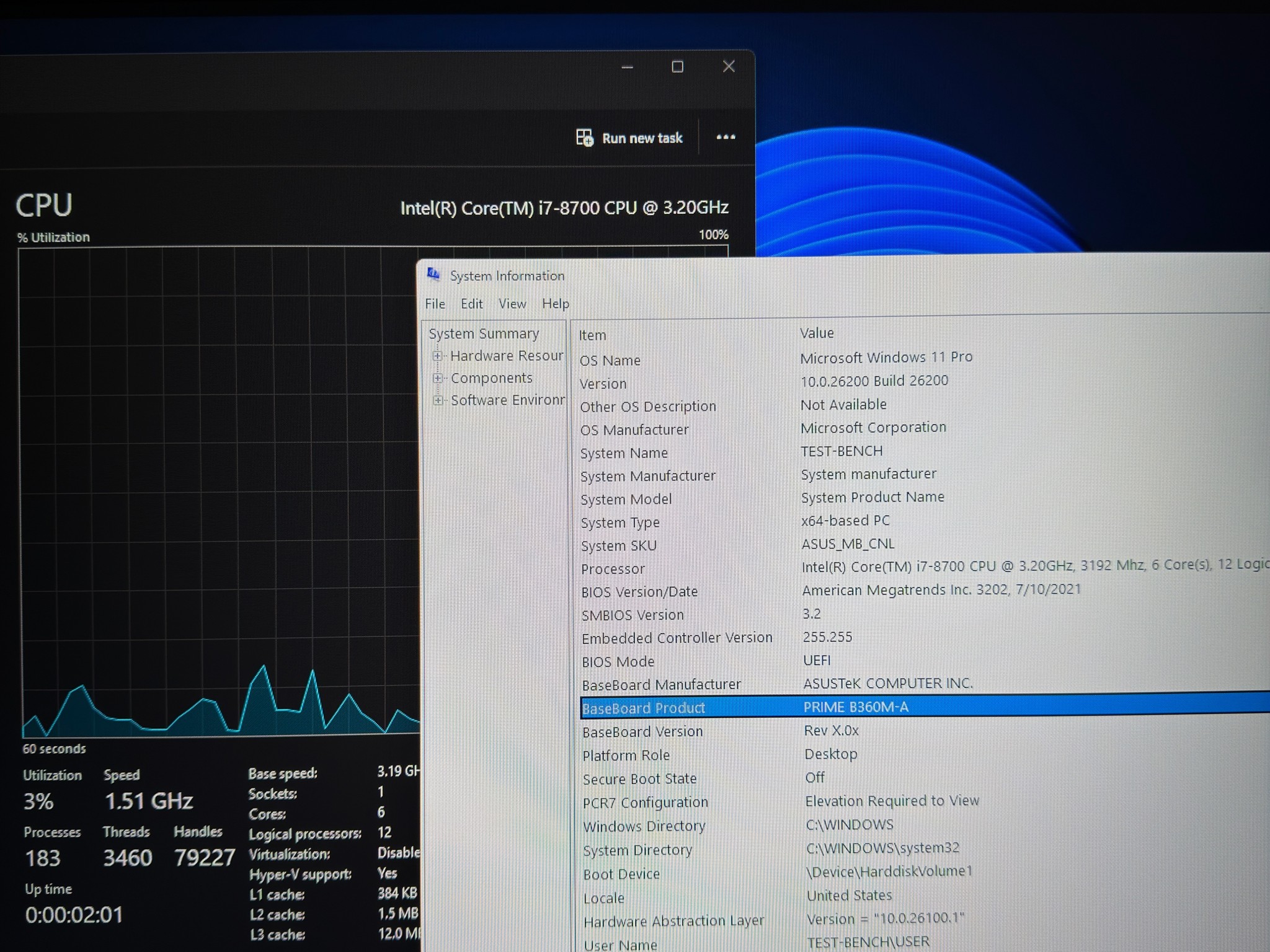Expand the Software Environment tree node

pyautogui.click(x=438, y=400)
